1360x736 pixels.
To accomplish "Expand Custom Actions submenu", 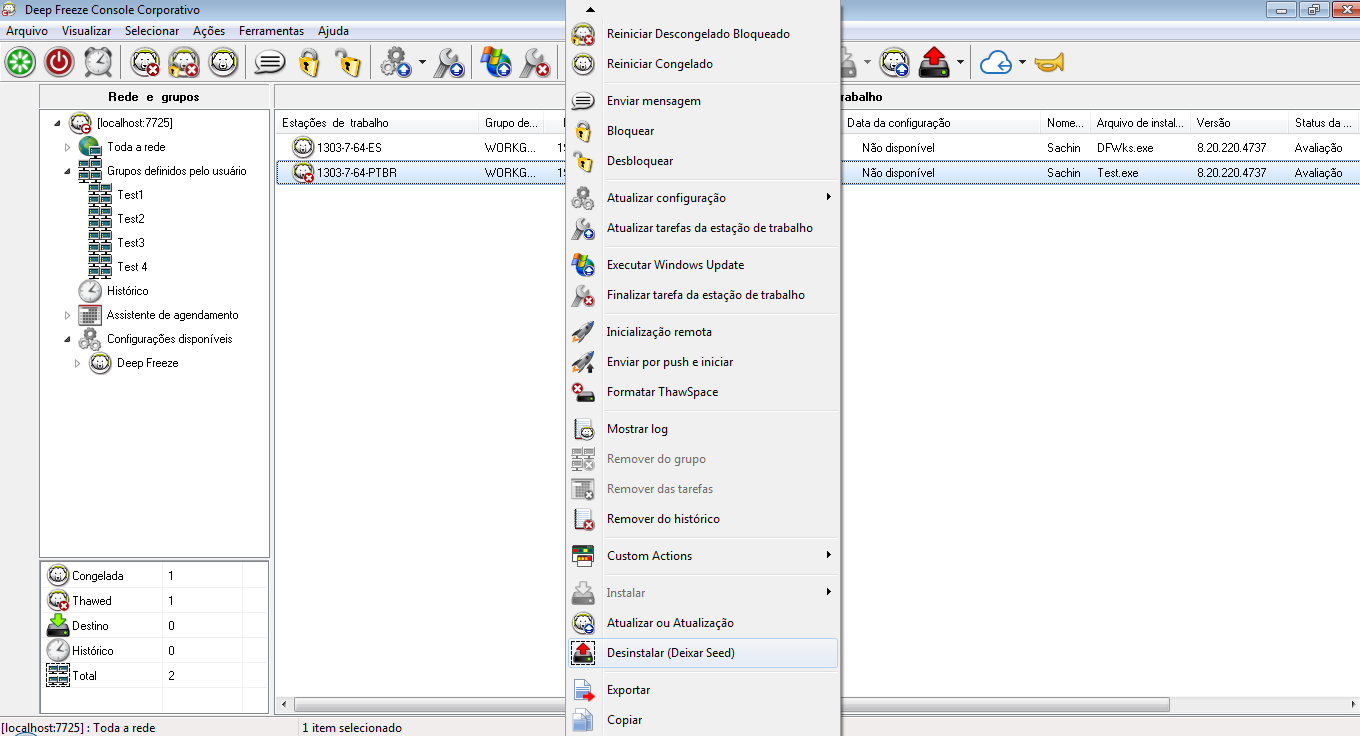I will coord(703,556).
